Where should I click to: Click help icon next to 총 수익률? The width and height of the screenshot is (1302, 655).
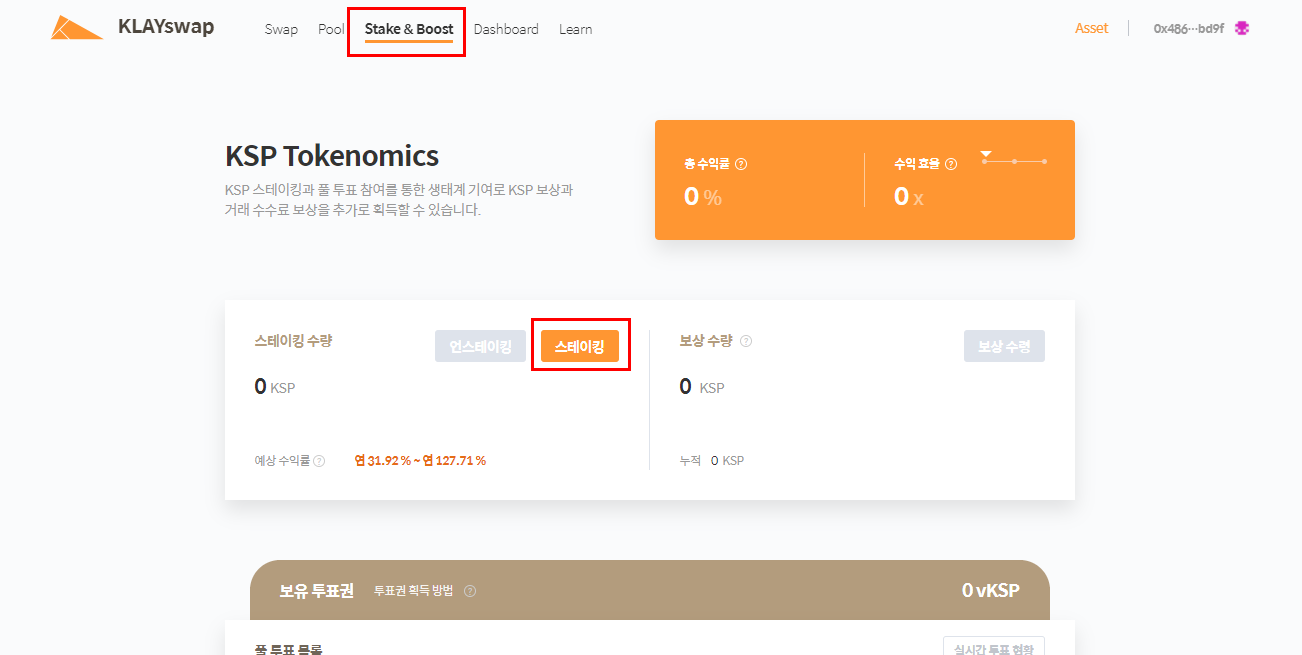pyautogui.click(x=741, y=165)
